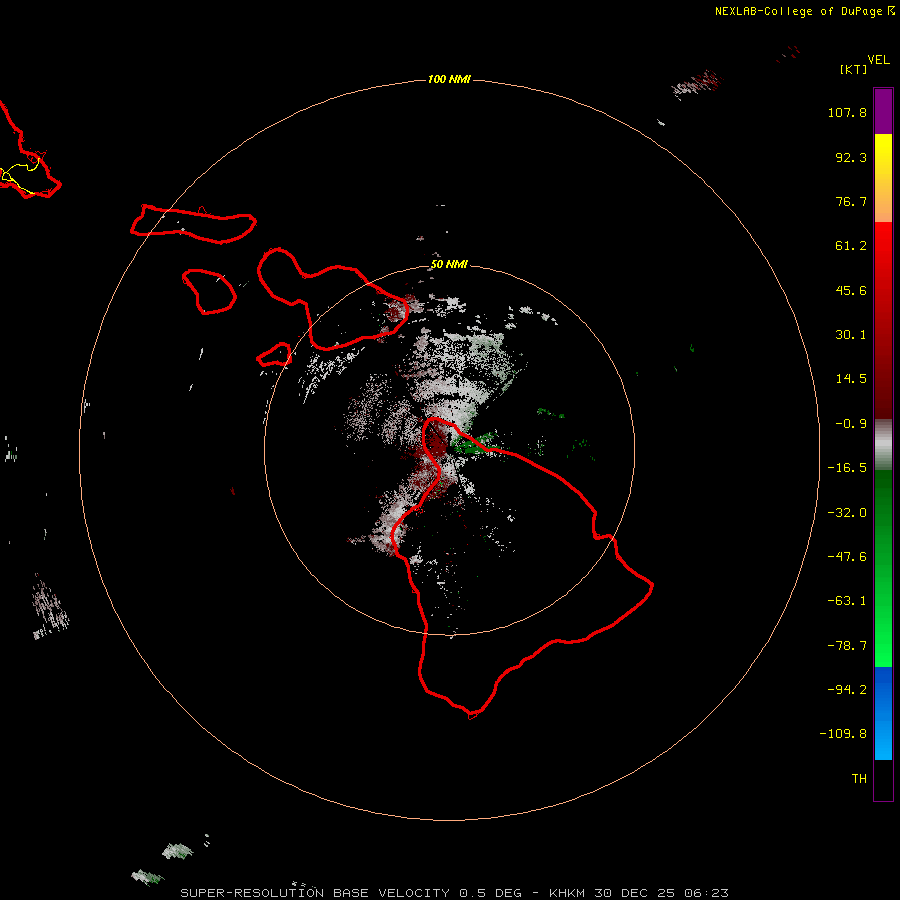Click the 50 NMI range ring label
Image resolution: width=900 pixels, height=900 pixels.
tap(449, 265)
